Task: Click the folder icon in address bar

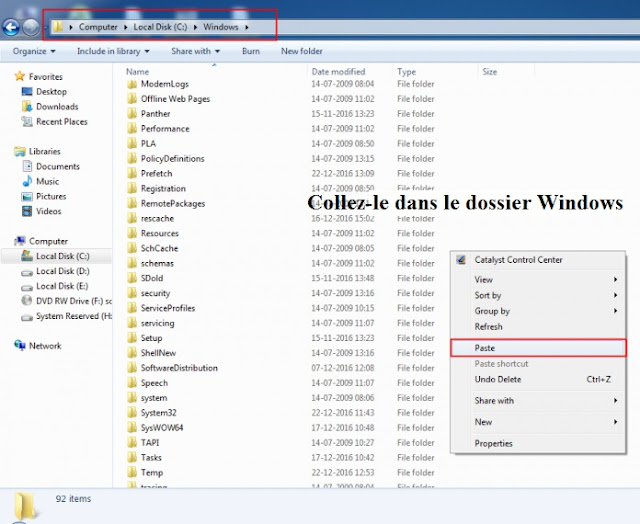Action: [x=58, y=27]
